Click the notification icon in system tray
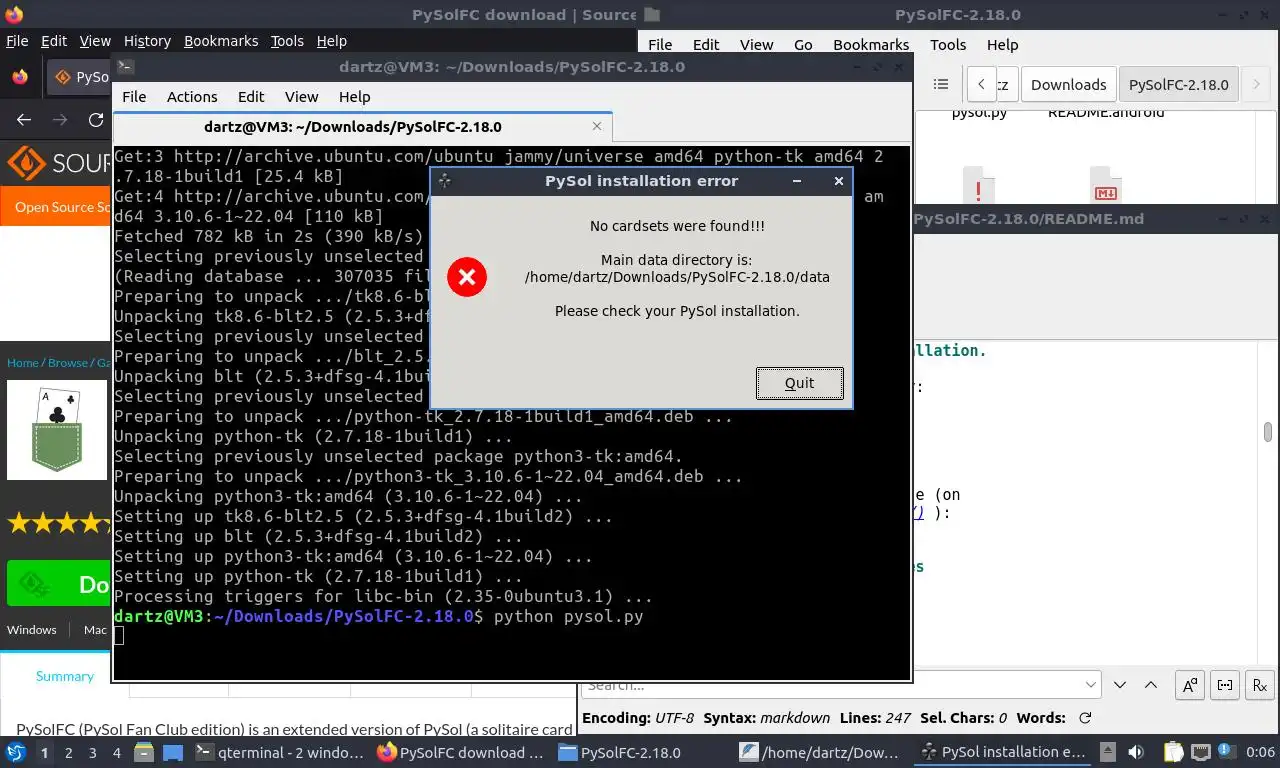1280x768 pixels. point(1226,752)
